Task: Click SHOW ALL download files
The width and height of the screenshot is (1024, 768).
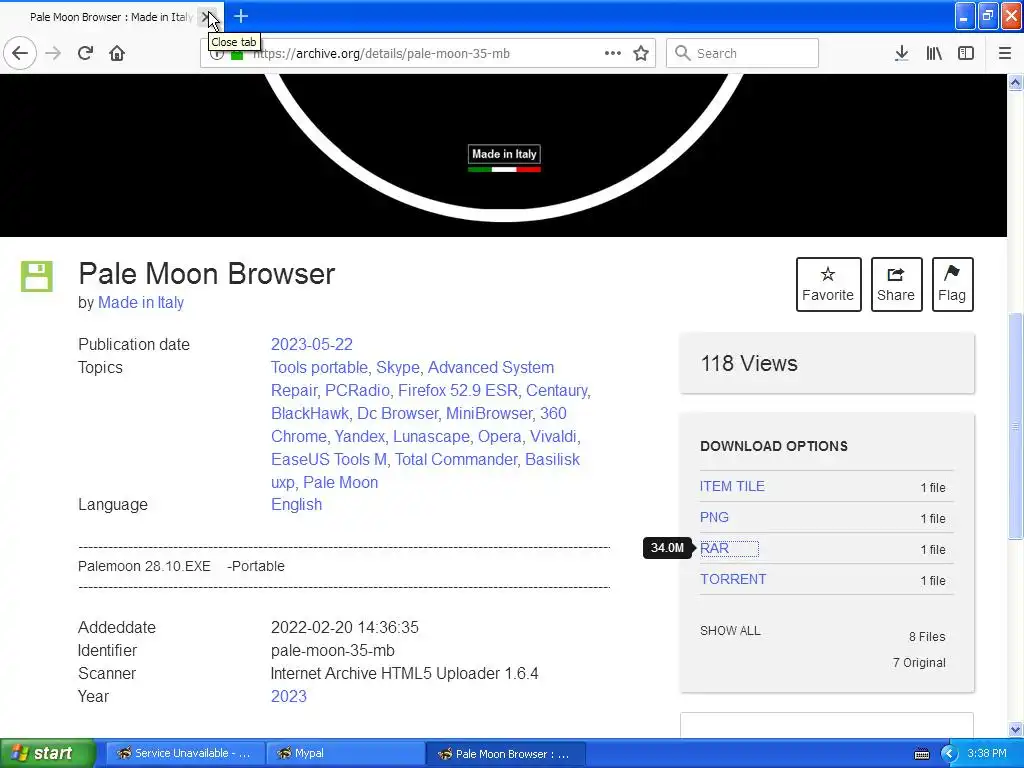Action: pyautogui.click(x=730, y=631)
